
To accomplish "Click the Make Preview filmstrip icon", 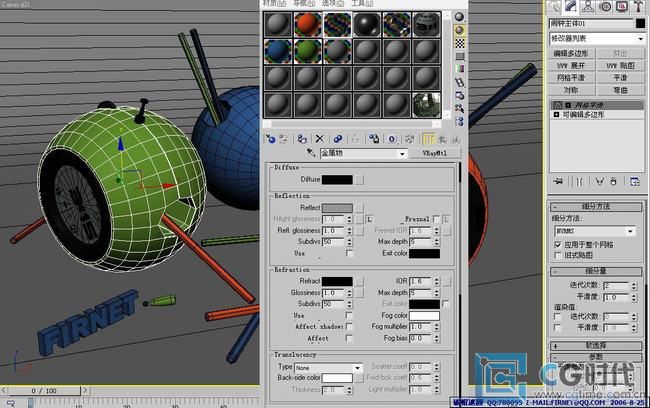I will 459,82.
